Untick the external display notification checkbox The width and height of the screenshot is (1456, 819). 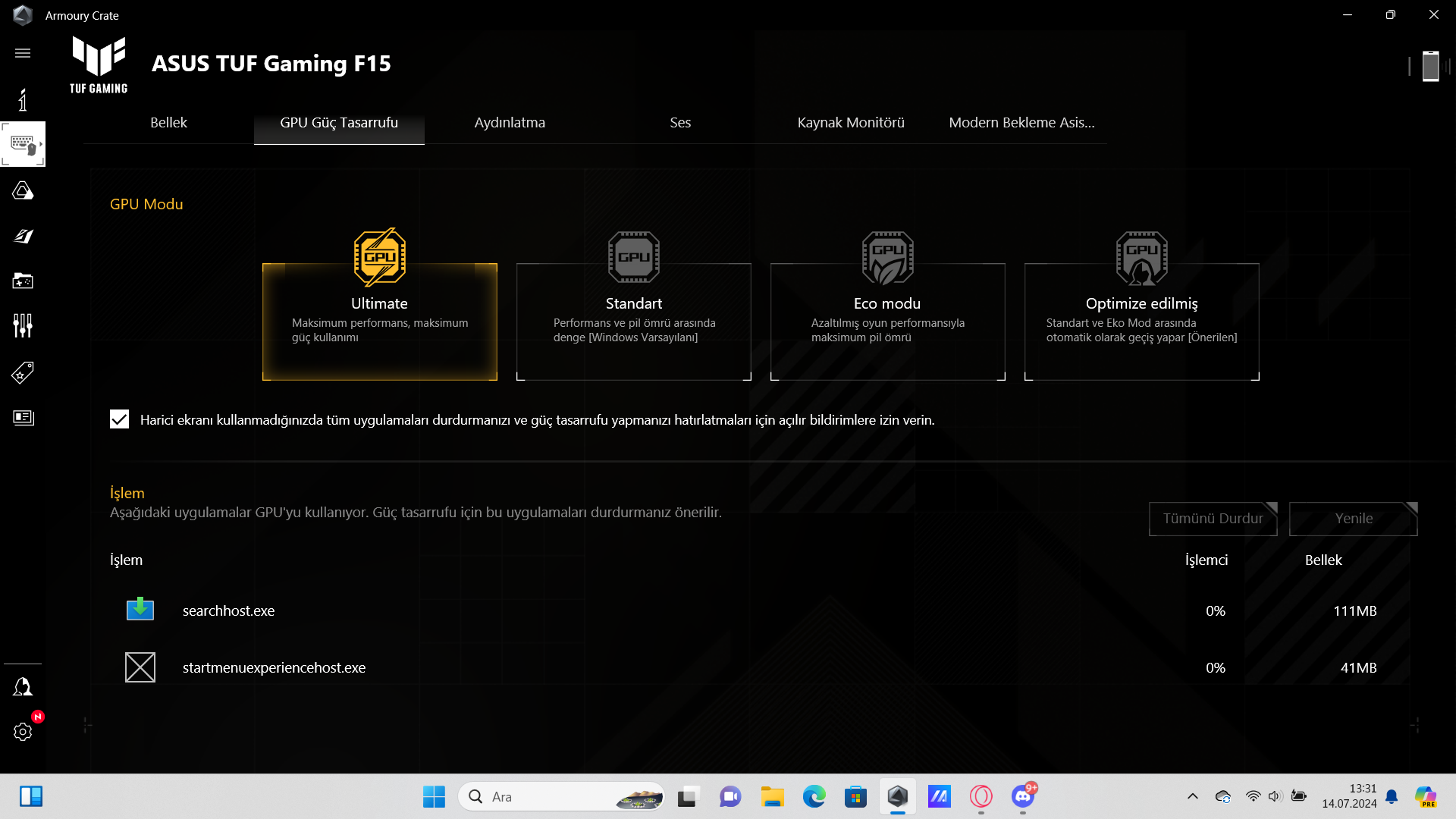(x=119, y=419)
